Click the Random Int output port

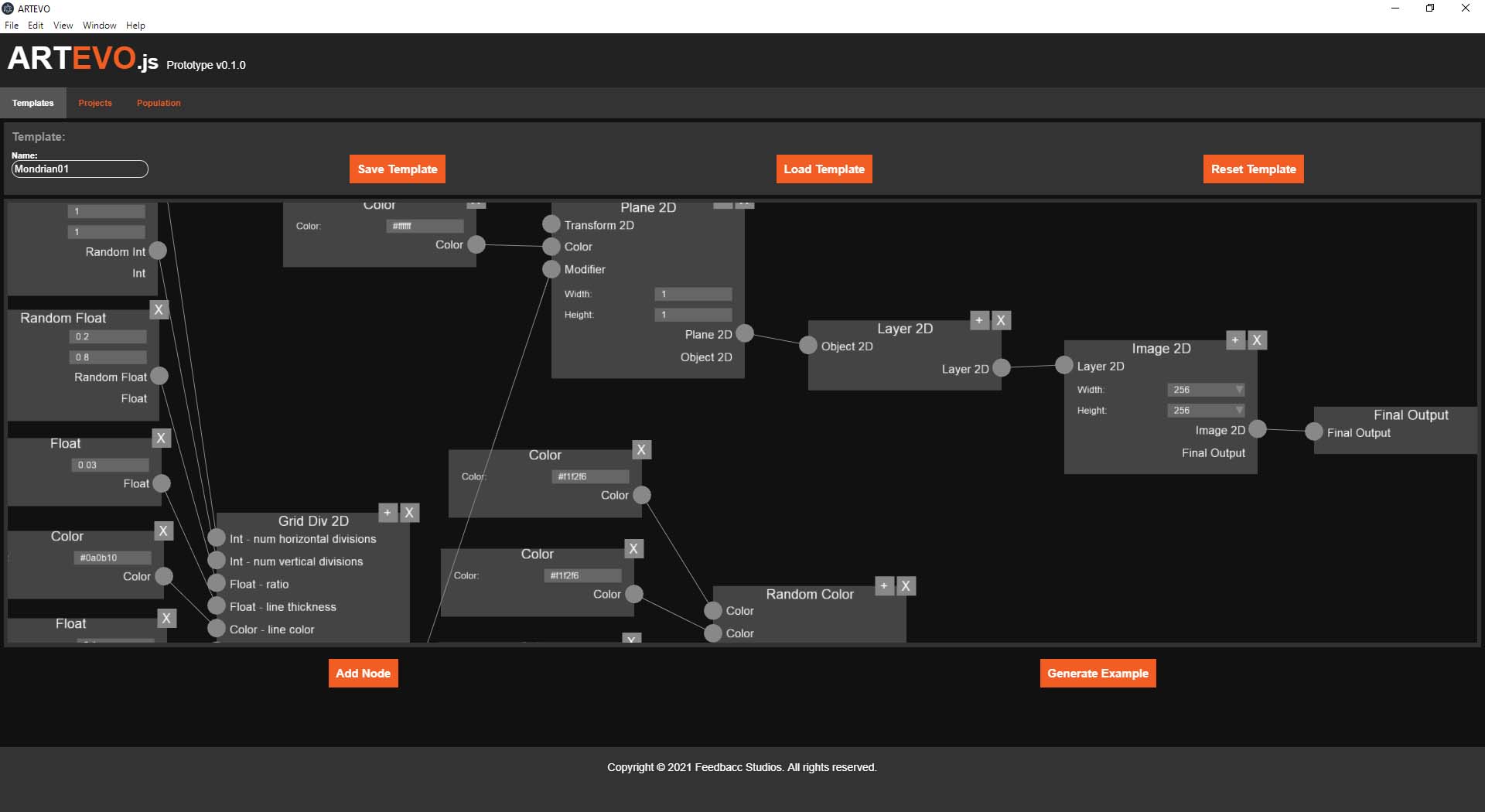158,251
